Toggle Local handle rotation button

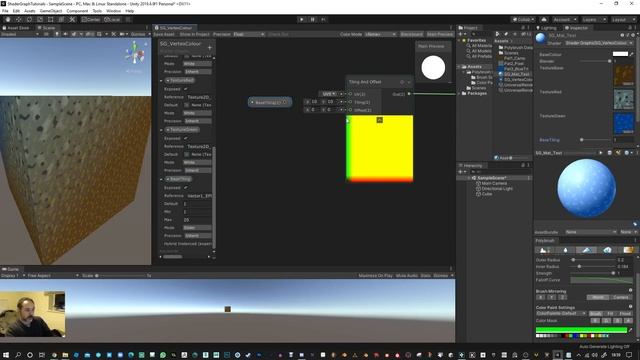(x=112, y=19)
